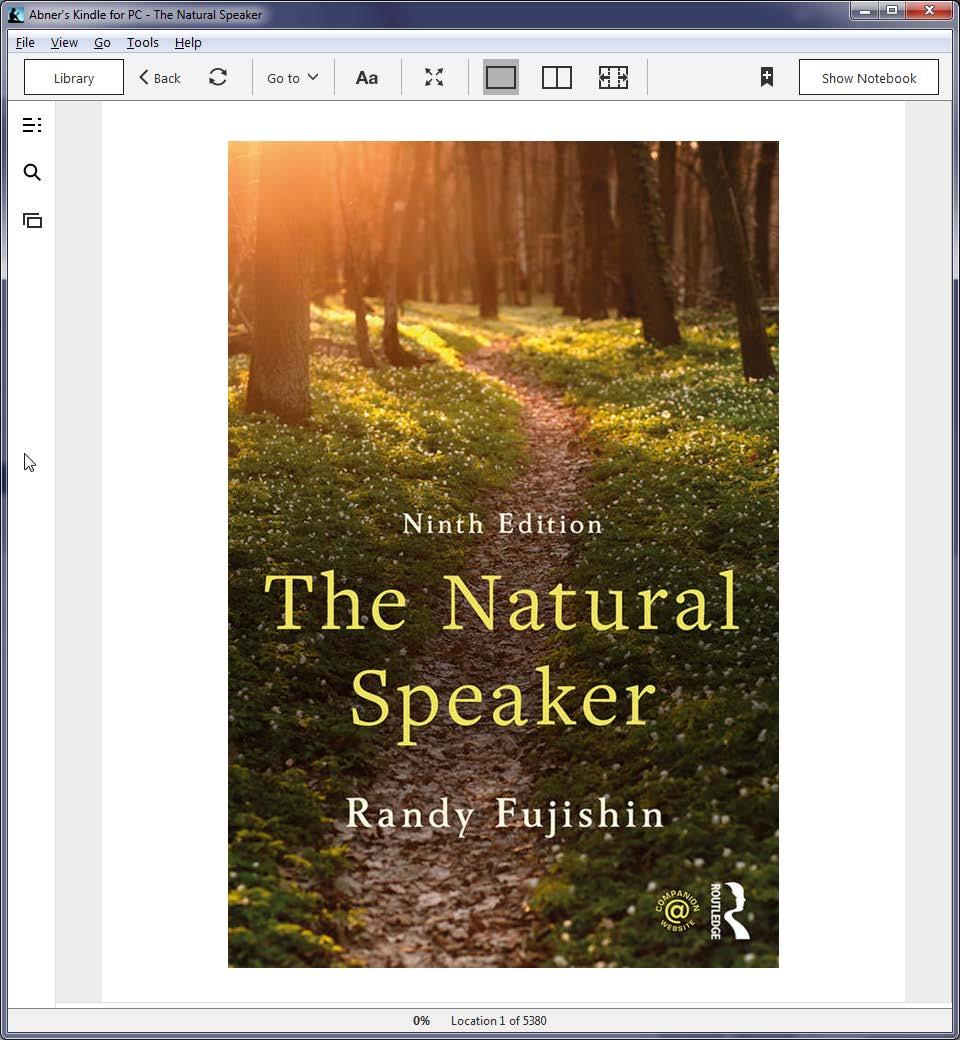960x1040 pixels.
Task: Minimize the Kindle window
Action: [865, 11]
